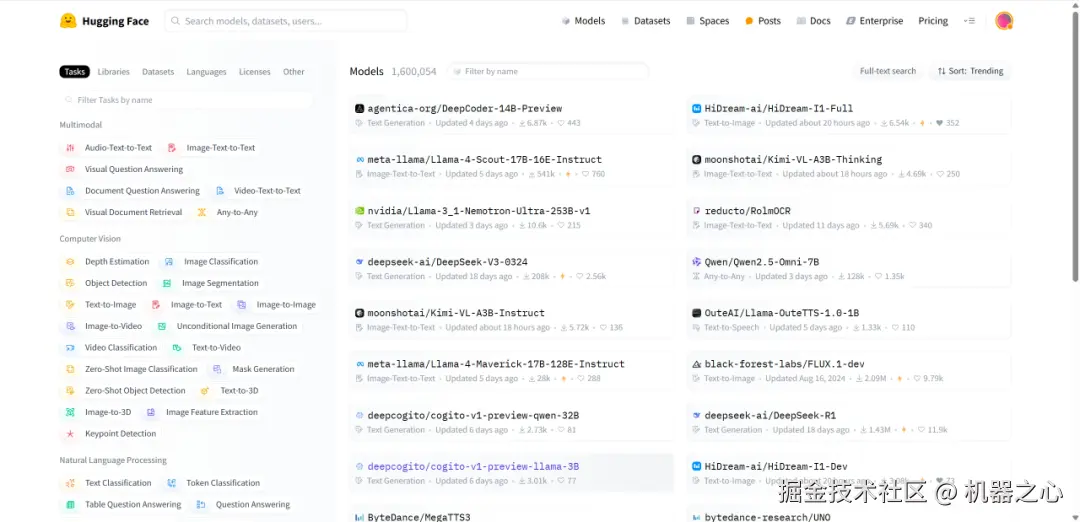
Task: Click the Image Classification task icon
Action: [x=169, y=262]
